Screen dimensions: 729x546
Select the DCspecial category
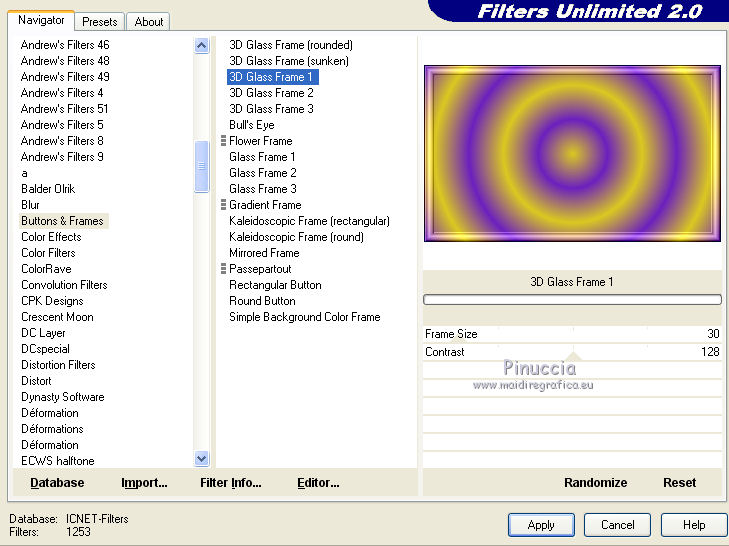[45, 349]
